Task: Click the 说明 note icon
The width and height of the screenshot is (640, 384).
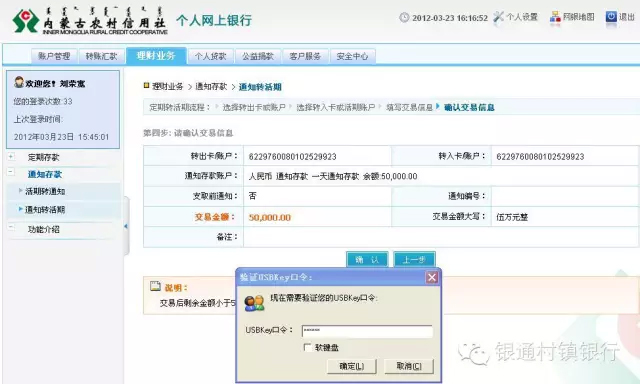Action: point(156,286)
